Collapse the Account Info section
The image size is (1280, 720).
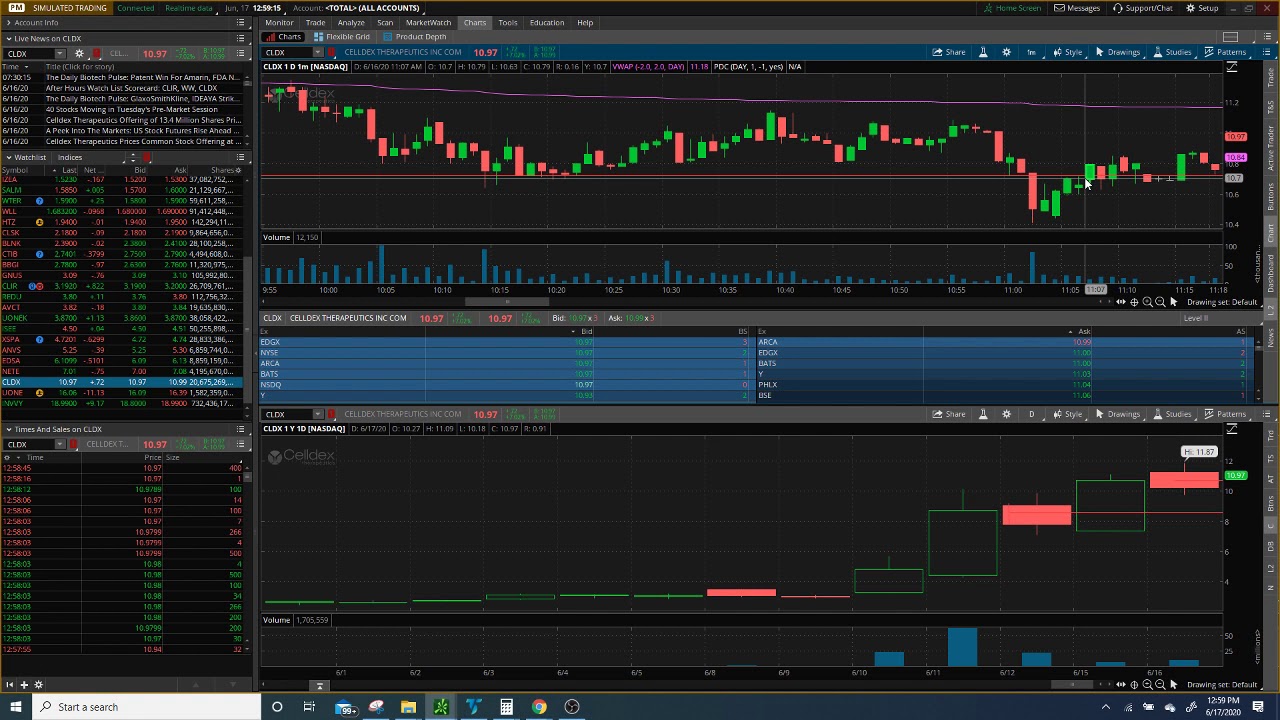click(x=8, y=23)
